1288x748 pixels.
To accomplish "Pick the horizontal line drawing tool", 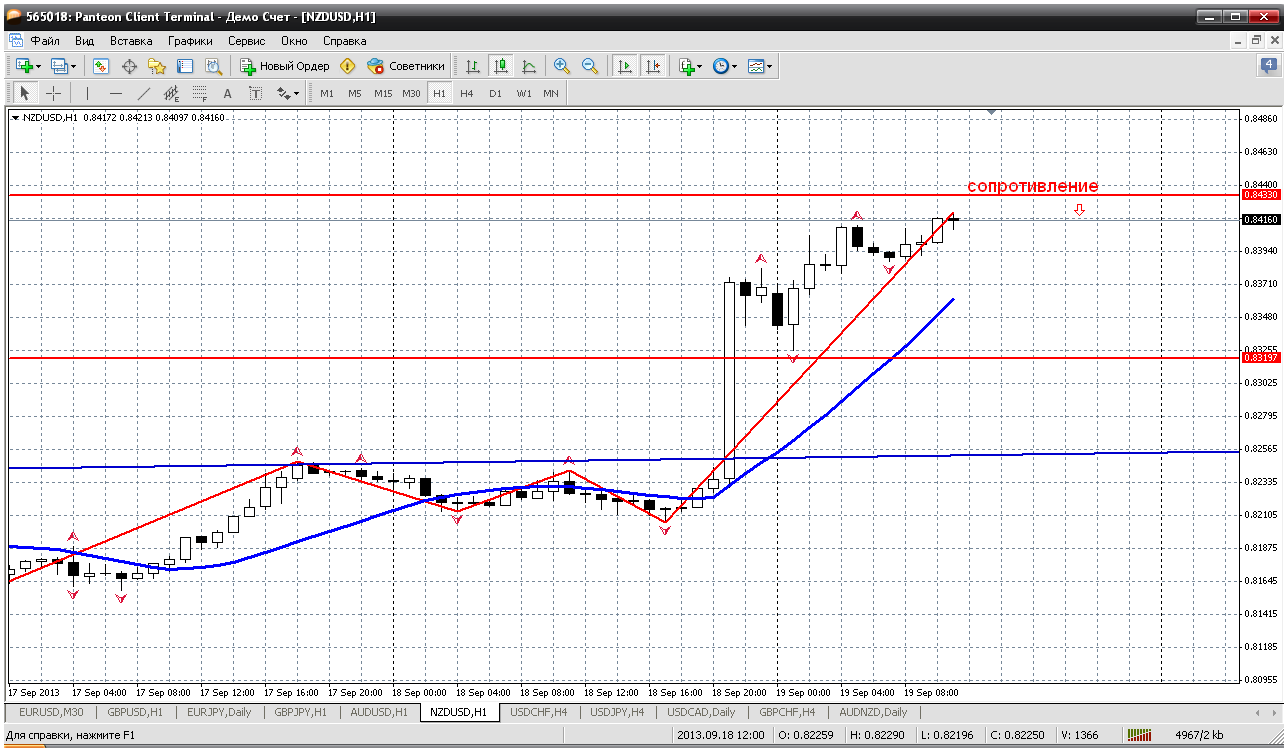I will 115,93.
